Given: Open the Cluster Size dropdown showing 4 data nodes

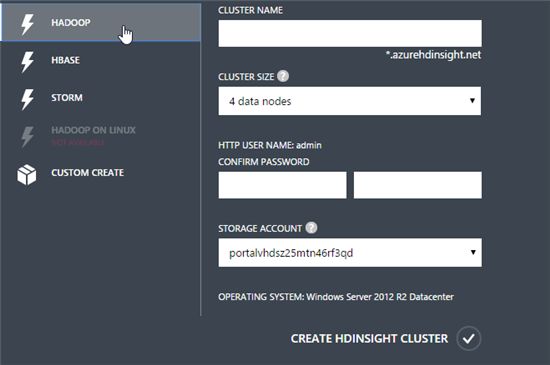Looking at the screenshot, I should tap(350, 101).
